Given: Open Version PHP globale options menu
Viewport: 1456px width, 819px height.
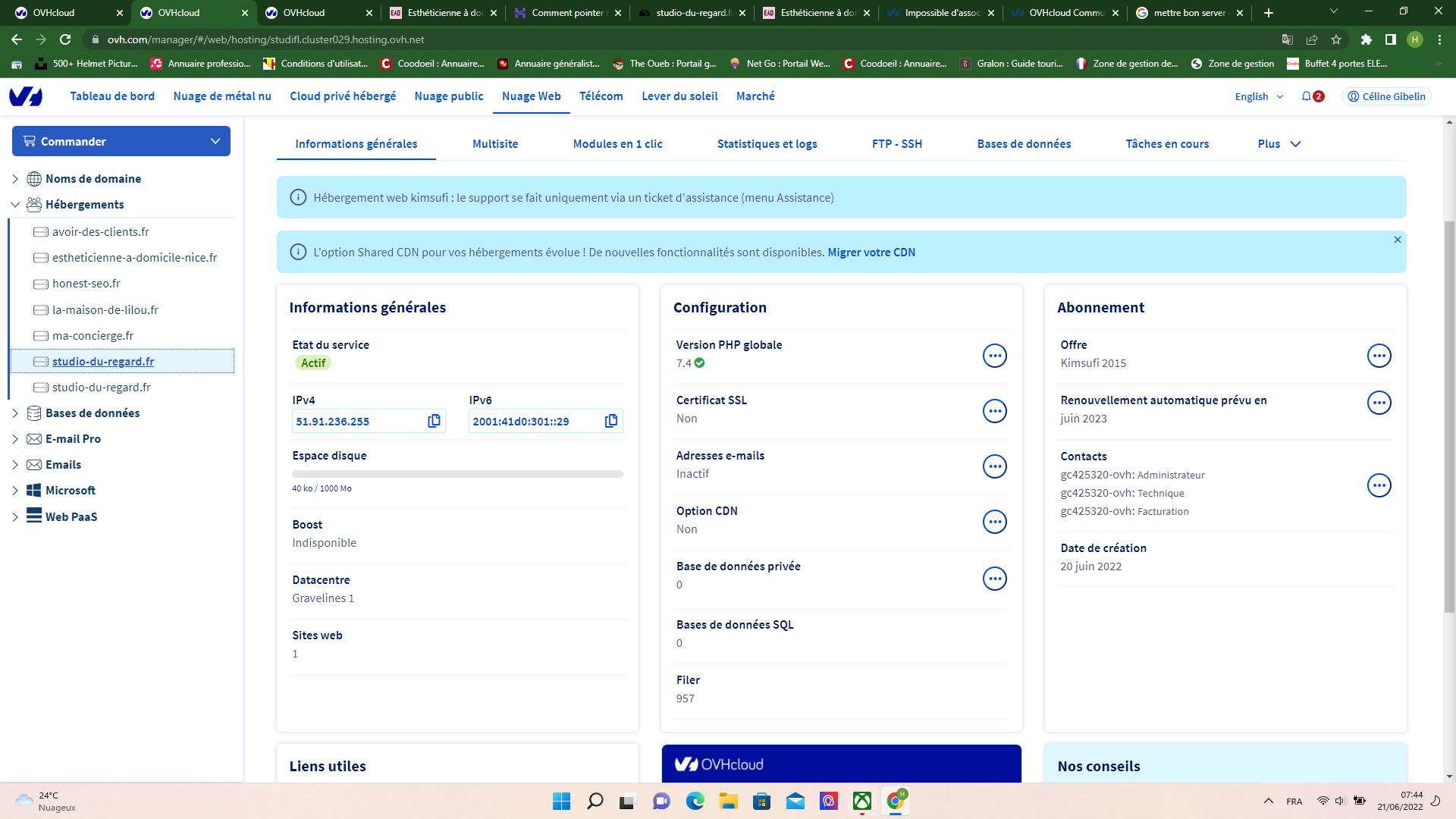Looking at the screenshot, I should pos(995,356).
